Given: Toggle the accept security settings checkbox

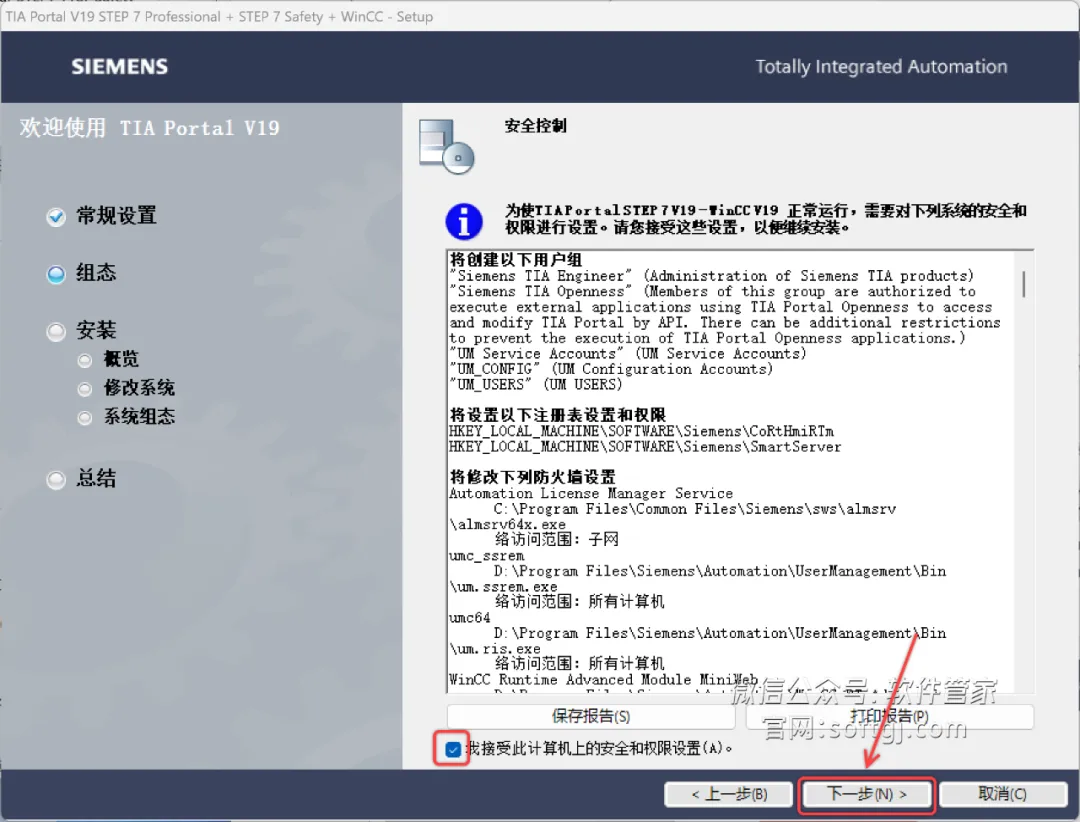Looking at the screenshot, I should coord(453,749).
